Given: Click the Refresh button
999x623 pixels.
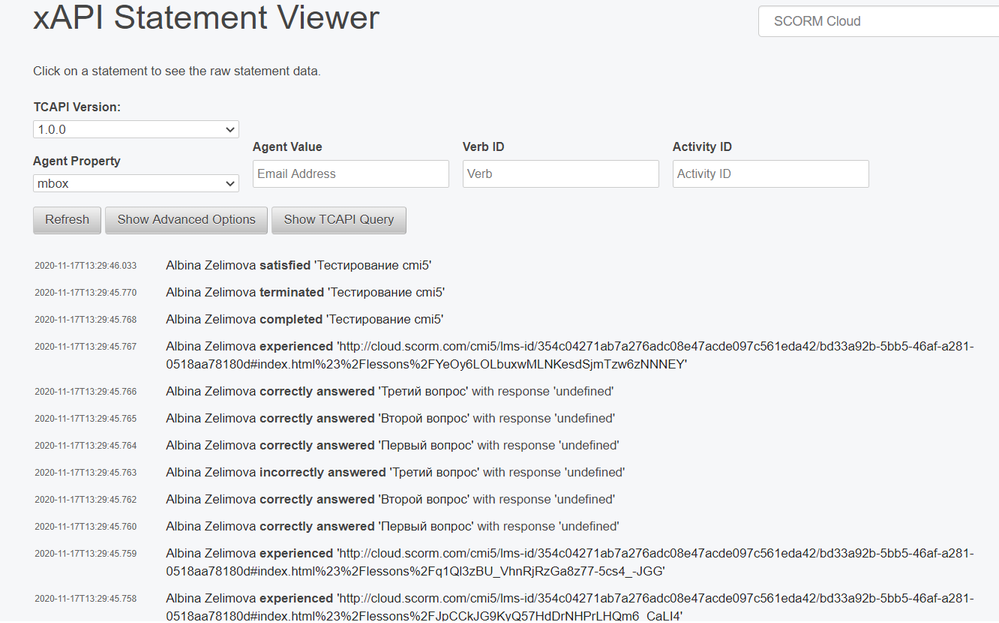Looking at the screenshot, I should click(x=67, y=220).
